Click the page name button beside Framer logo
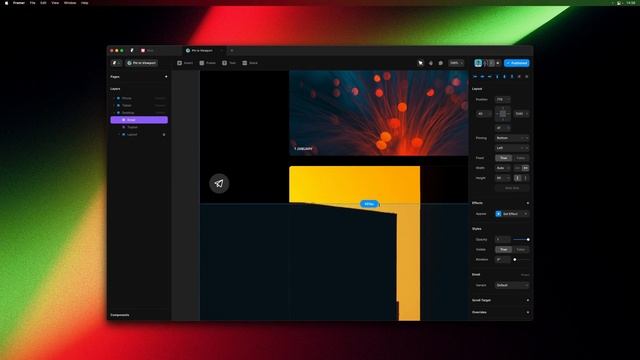 142,63
